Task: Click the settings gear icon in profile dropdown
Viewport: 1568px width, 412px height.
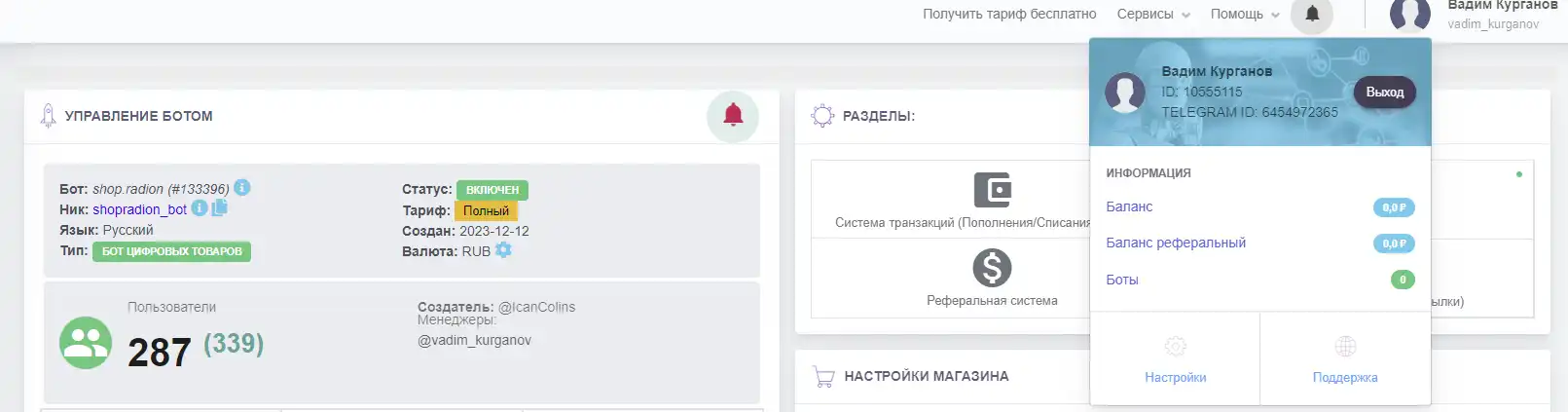Action: 1175,347
